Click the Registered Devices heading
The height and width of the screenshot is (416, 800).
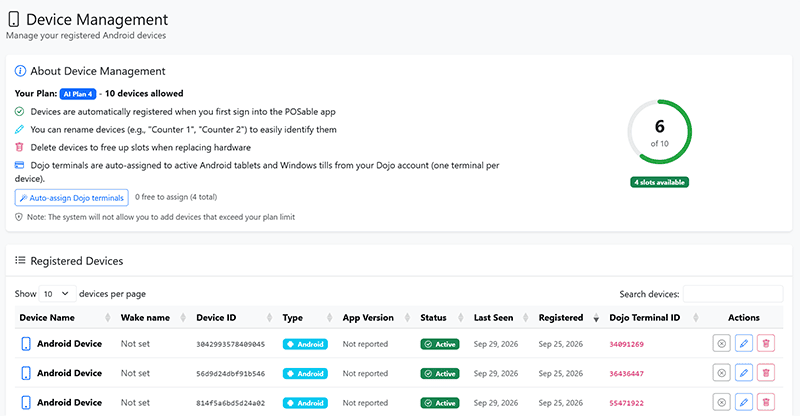click(77, 261)
